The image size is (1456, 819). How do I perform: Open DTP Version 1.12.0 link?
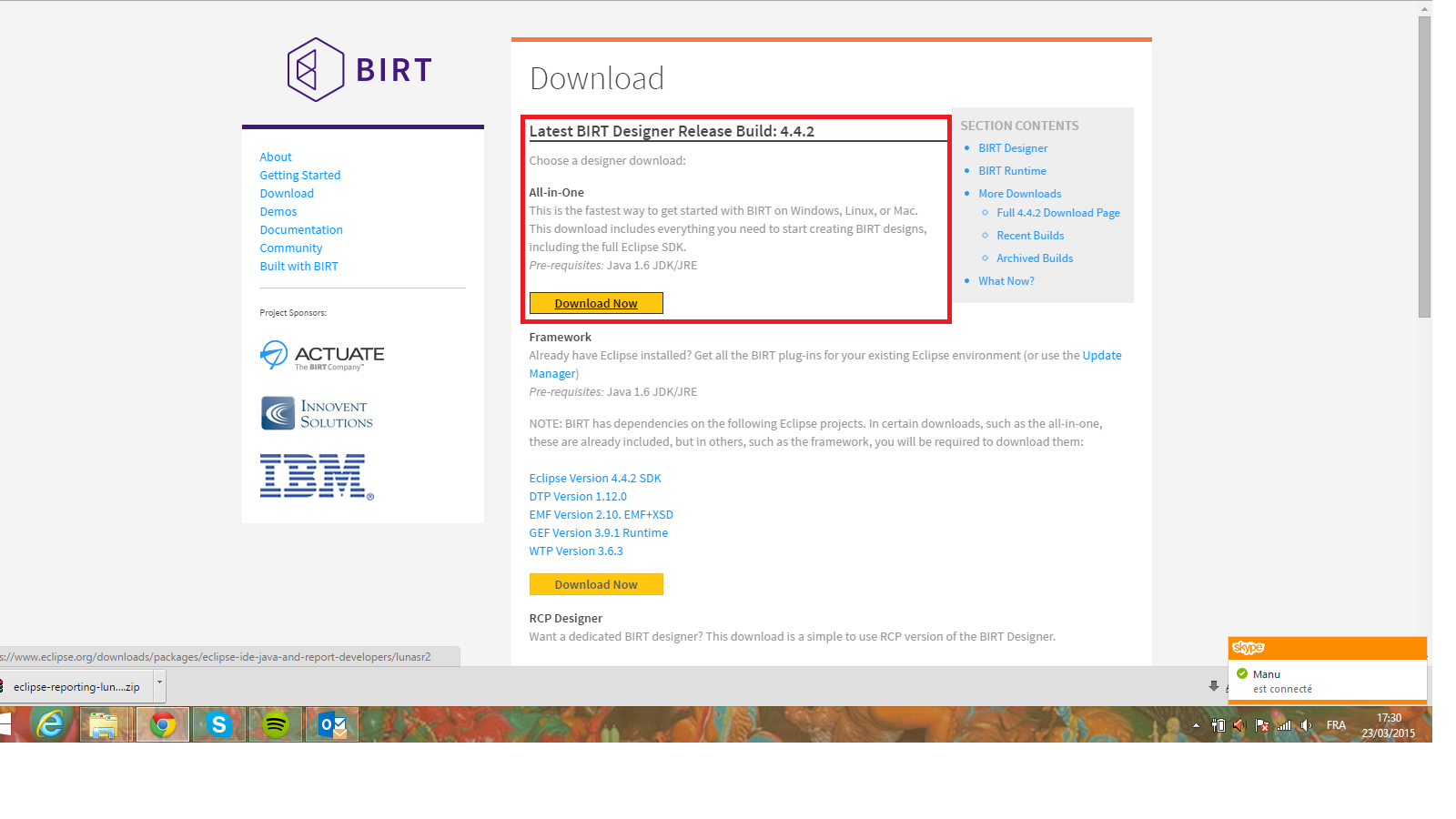coord(578,496)
